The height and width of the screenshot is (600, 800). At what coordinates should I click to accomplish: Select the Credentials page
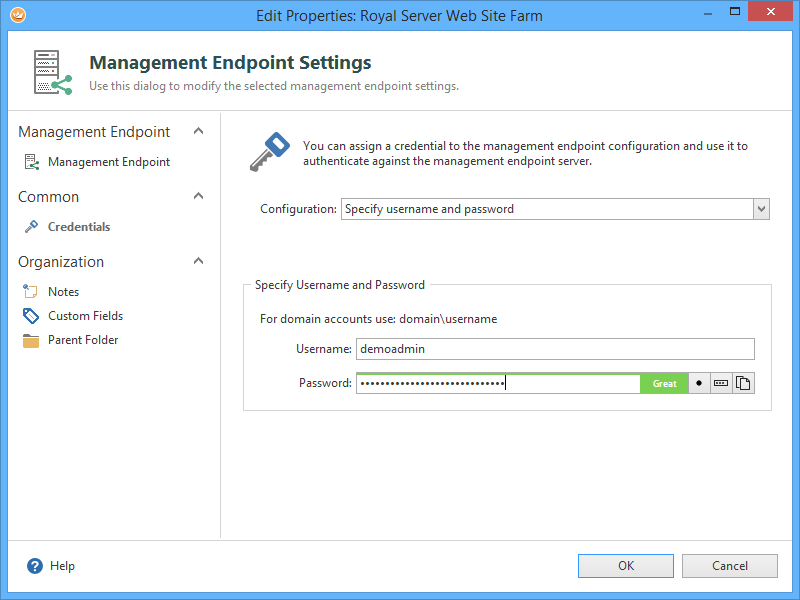pyautogui.click(x=79, y=227)
